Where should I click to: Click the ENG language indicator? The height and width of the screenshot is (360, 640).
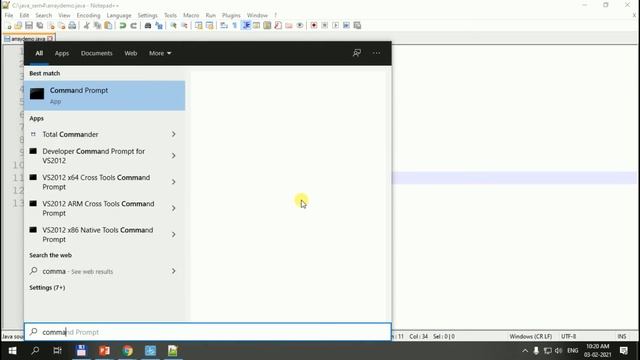573,351
